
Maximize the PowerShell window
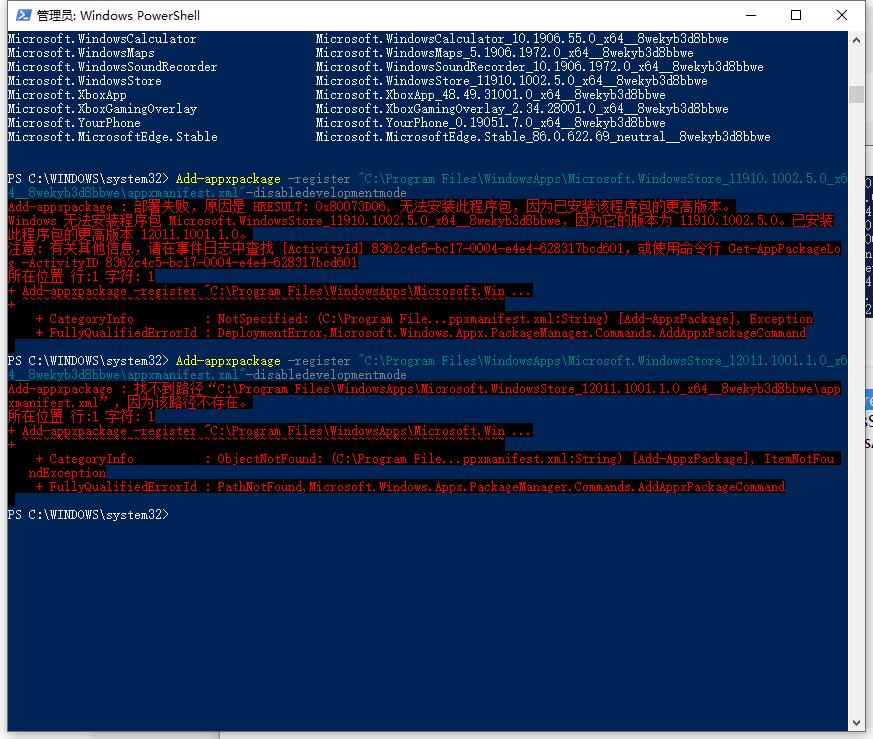(x=796, y=15)
